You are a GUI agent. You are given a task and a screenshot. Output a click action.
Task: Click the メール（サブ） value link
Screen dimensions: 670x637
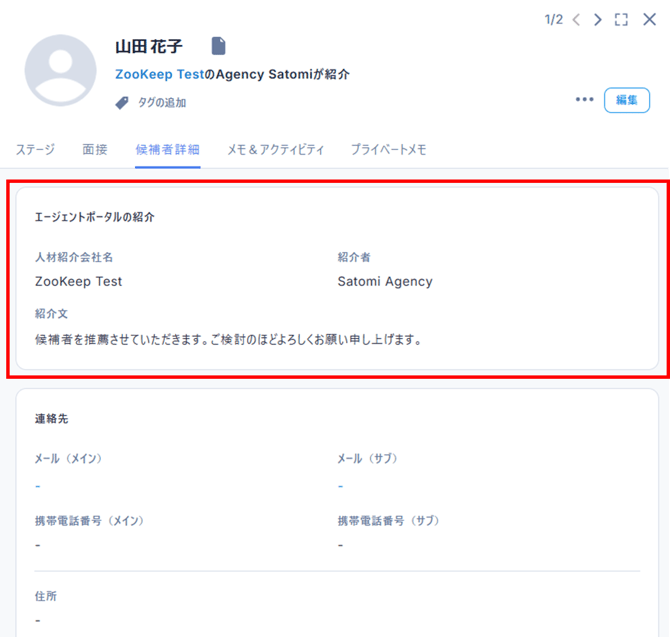(341, 485)
